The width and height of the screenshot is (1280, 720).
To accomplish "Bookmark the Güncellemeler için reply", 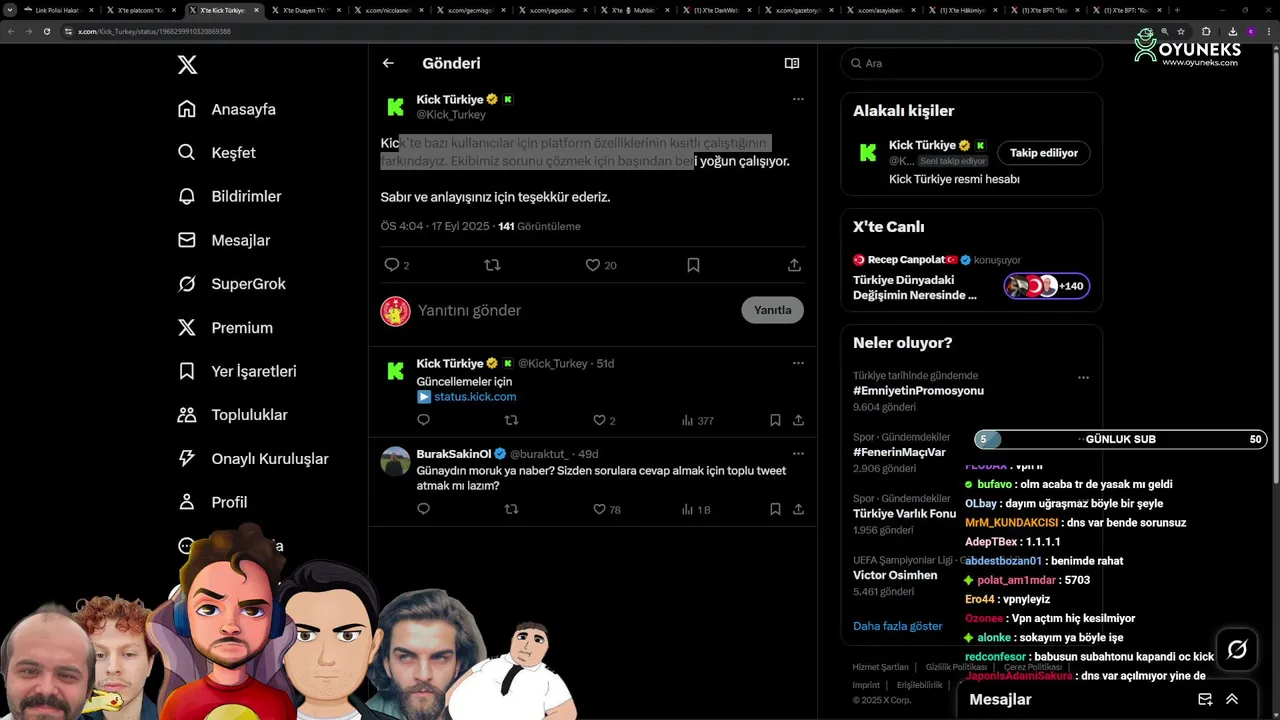I will click(775, 421).
